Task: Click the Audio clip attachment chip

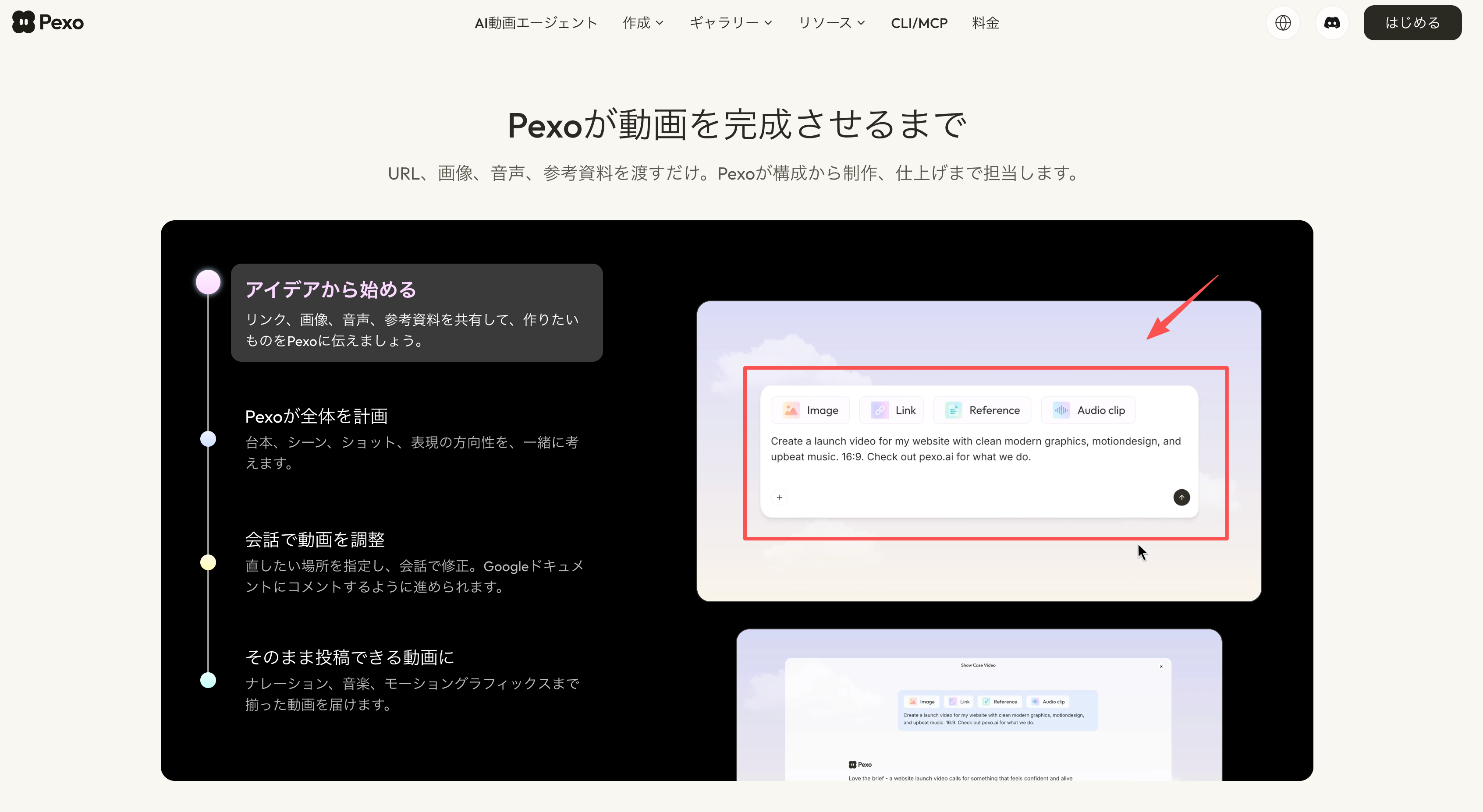Action: [1088, 410]
